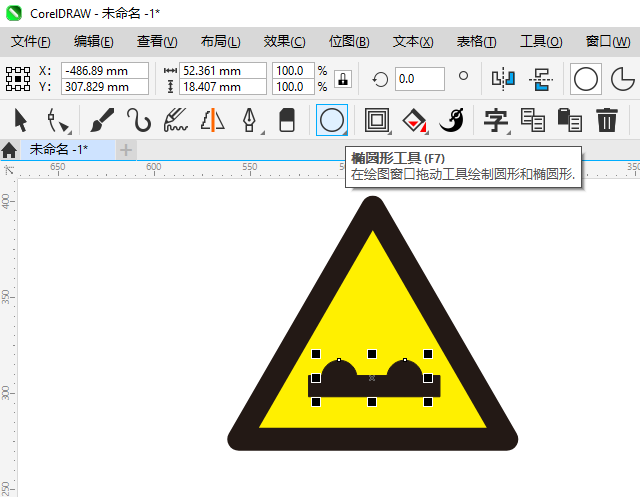The height and width of the screenshot is (497, 640).
Task: Click the black triangle border
Action: click(372, 439)
